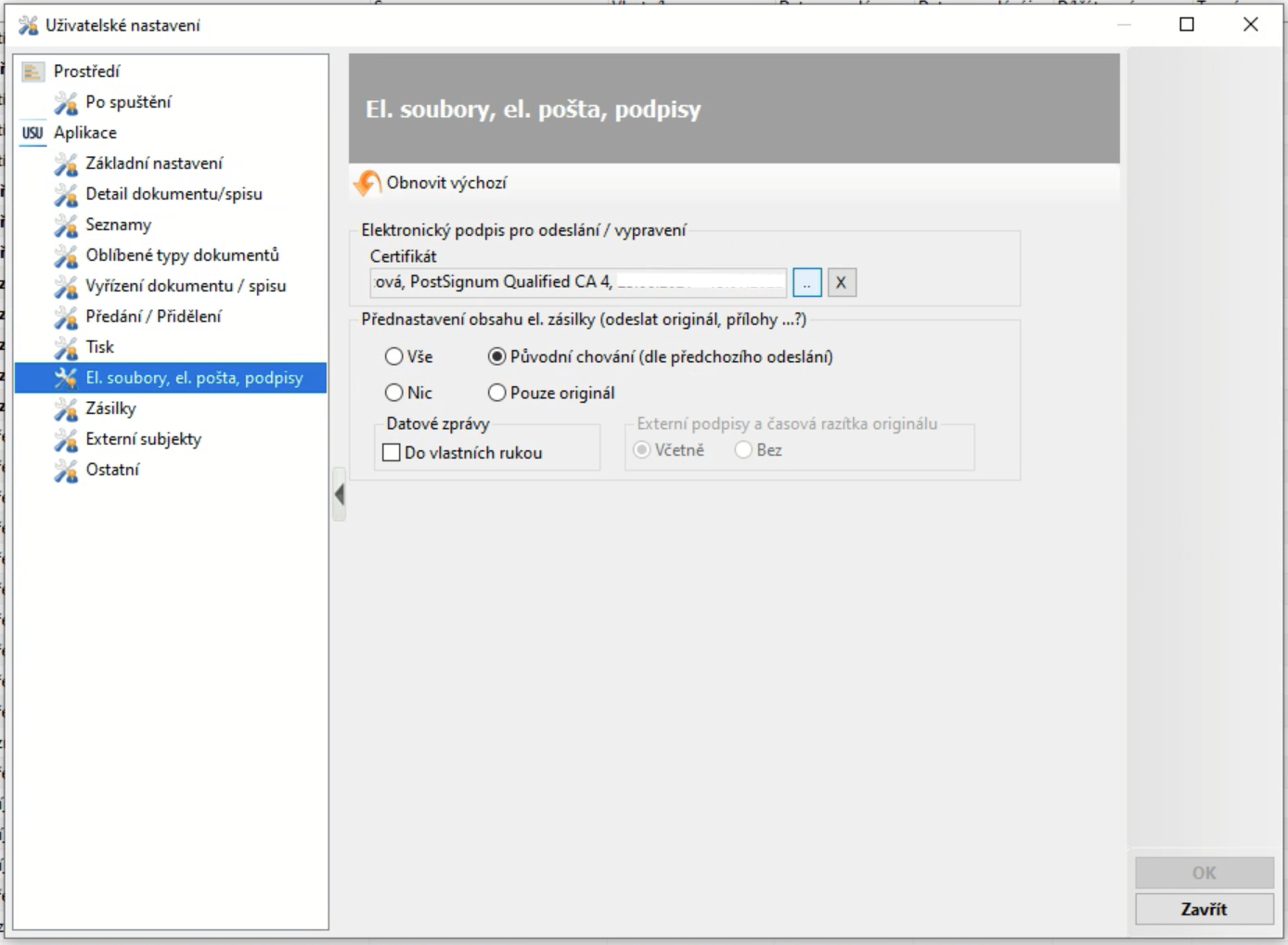Collapse the left navigation panel arrow
Viewport: 1288px width, 945px height.
(x=340, y=495)
